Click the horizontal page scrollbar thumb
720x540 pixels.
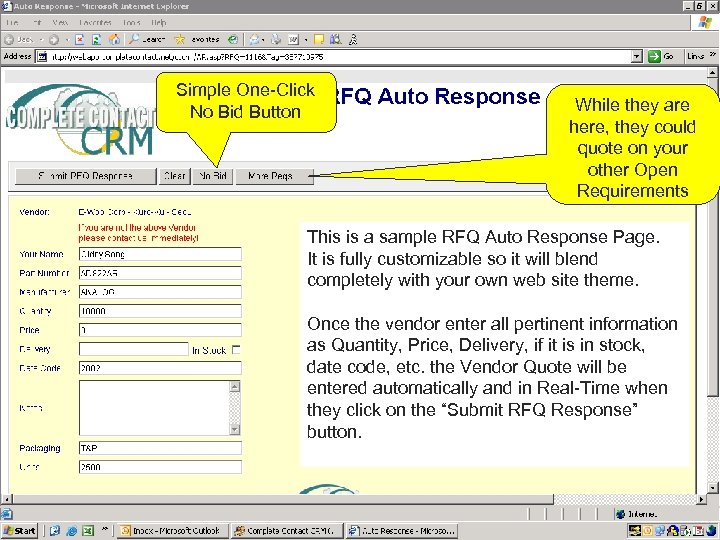coord(283,499)
